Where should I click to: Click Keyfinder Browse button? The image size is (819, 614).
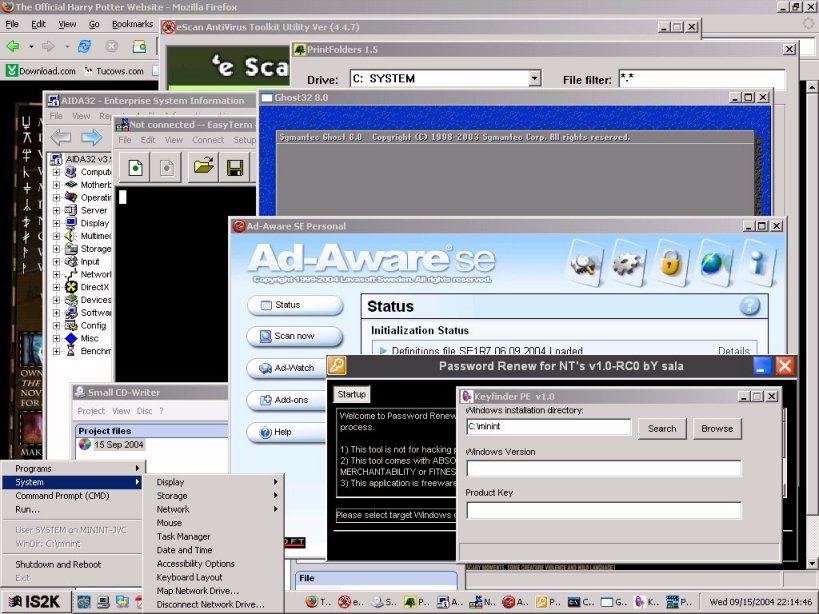point(717,429)
